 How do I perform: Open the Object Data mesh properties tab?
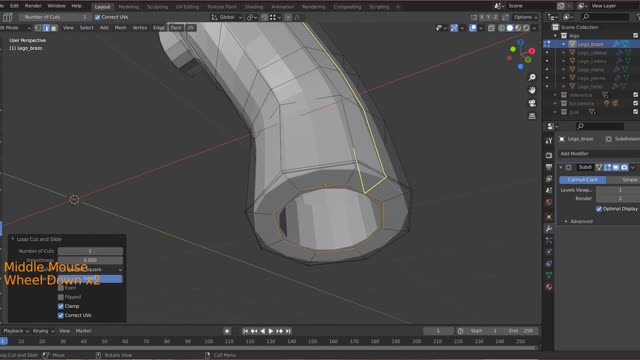(549, 275)
